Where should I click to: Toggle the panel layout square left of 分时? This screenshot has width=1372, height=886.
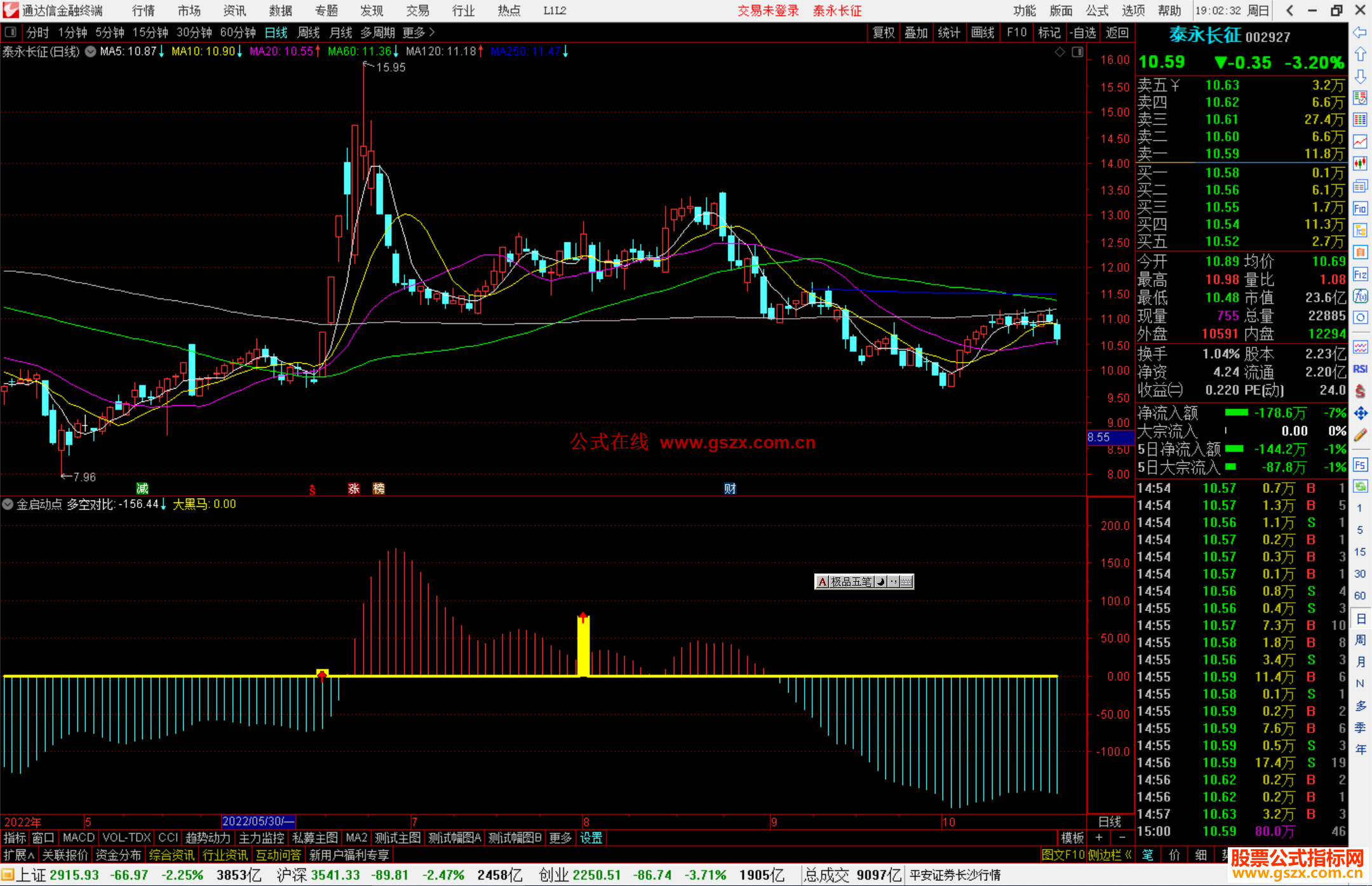[x=10, y=32]
